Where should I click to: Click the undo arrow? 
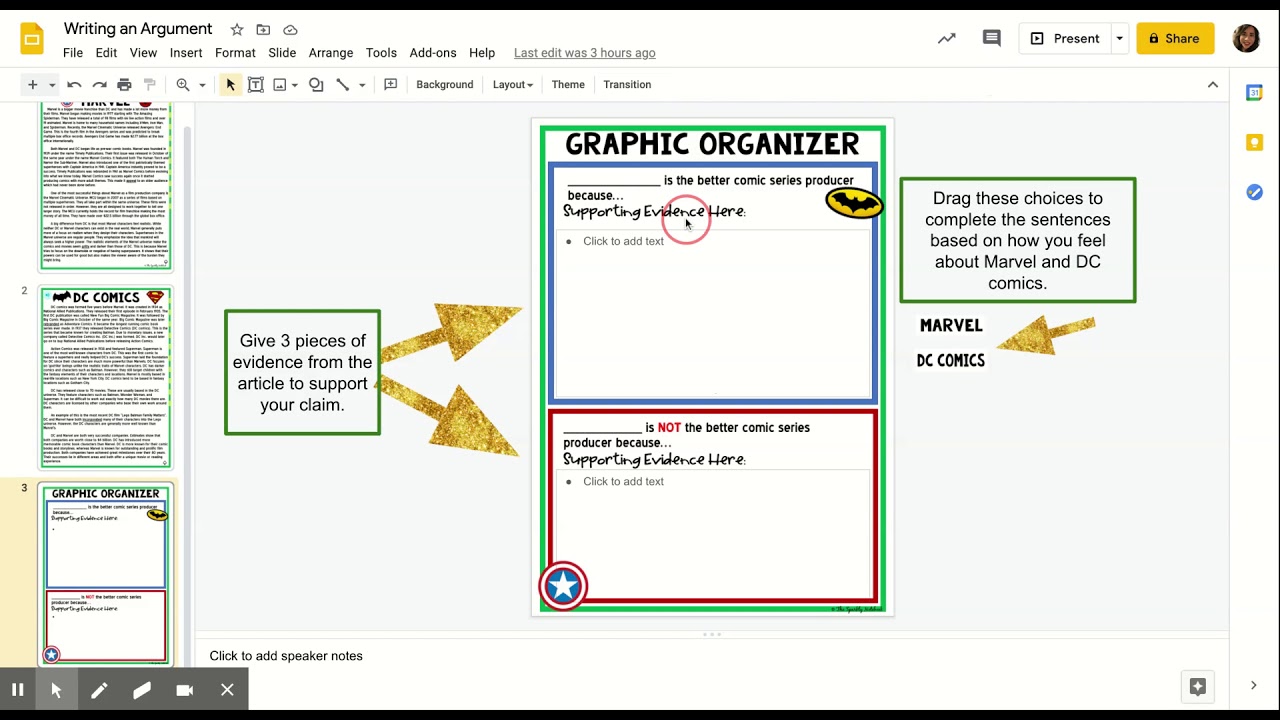click(x=74, y=85)
